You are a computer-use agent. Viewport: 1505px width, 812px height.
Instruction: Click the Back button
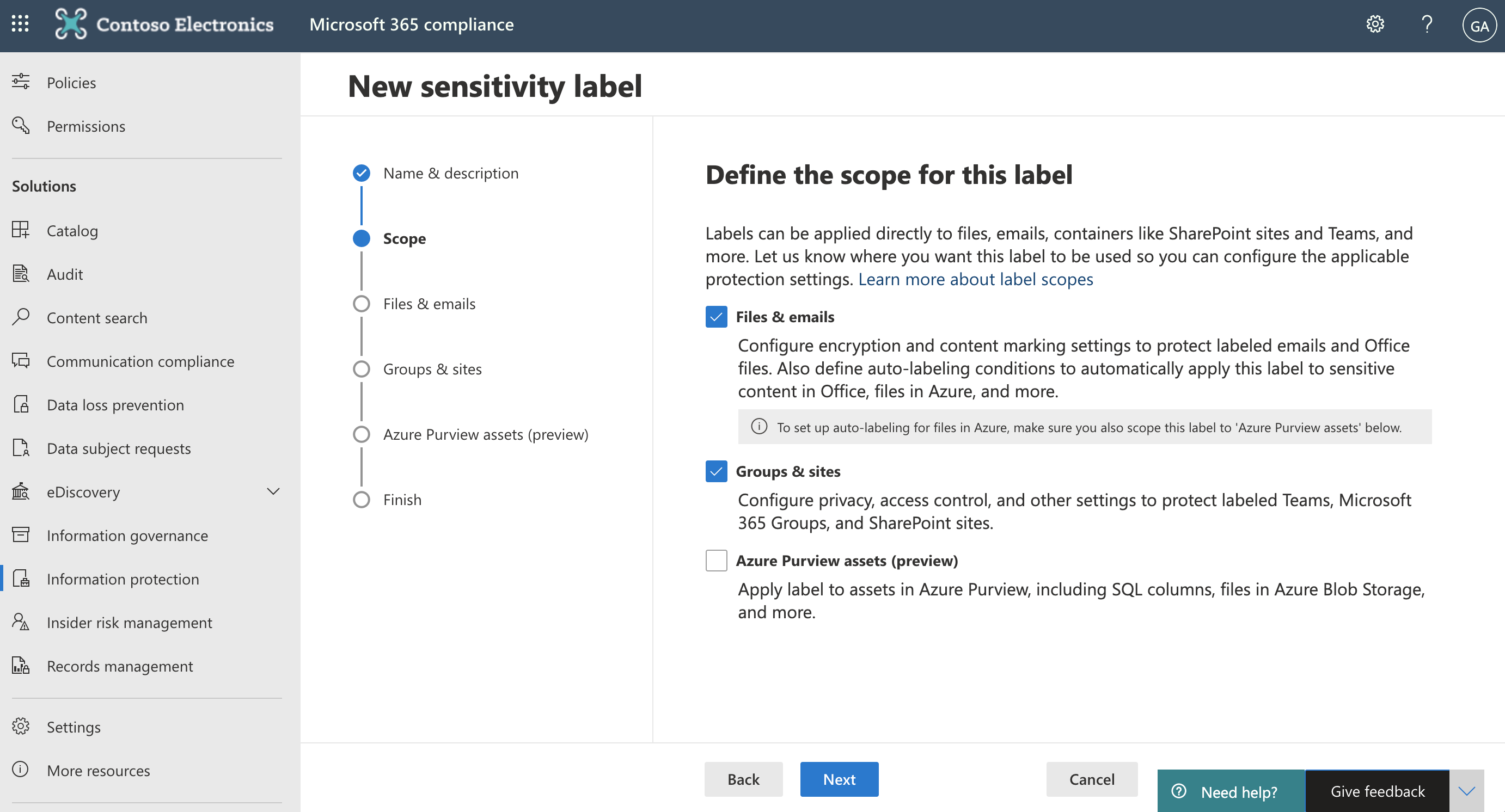tap(743, 778)
